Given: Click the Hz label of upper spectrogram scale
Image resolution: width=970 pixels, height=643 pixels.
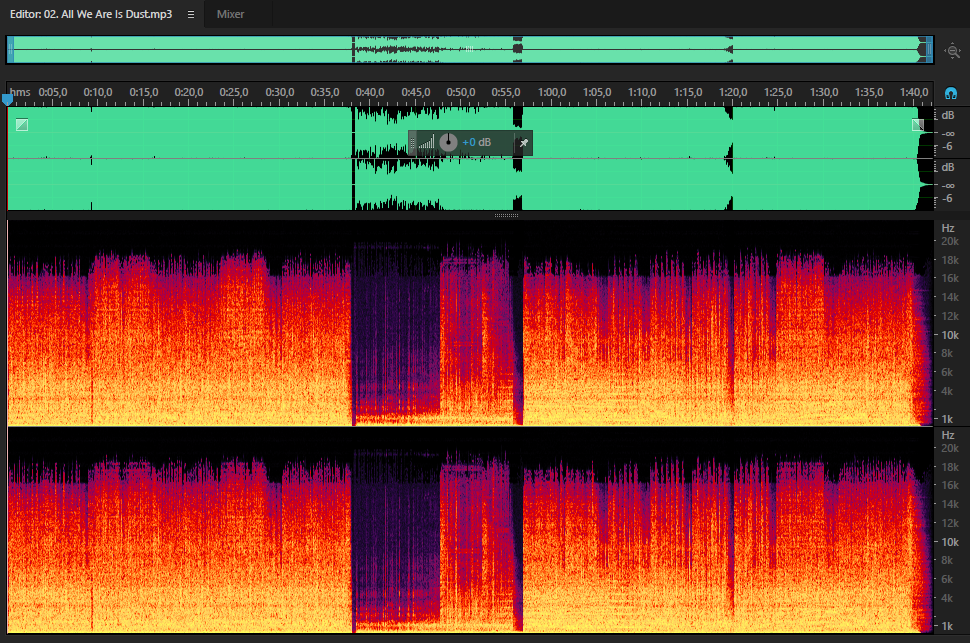Looking at the screenshot, I should tap(948, 228).
